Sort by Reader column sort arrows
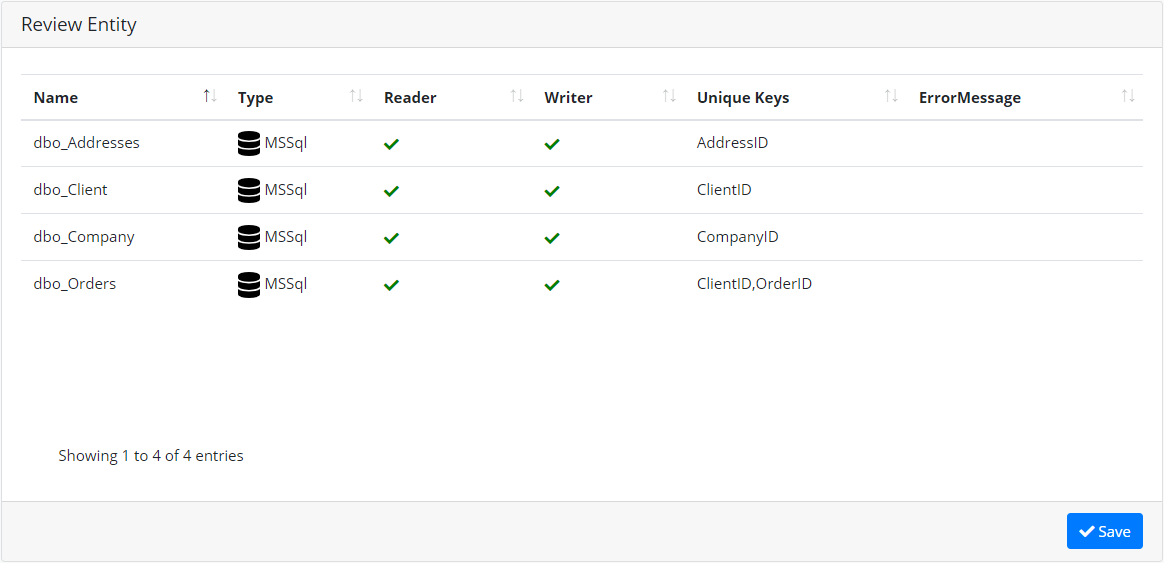 tap(517, 96)
